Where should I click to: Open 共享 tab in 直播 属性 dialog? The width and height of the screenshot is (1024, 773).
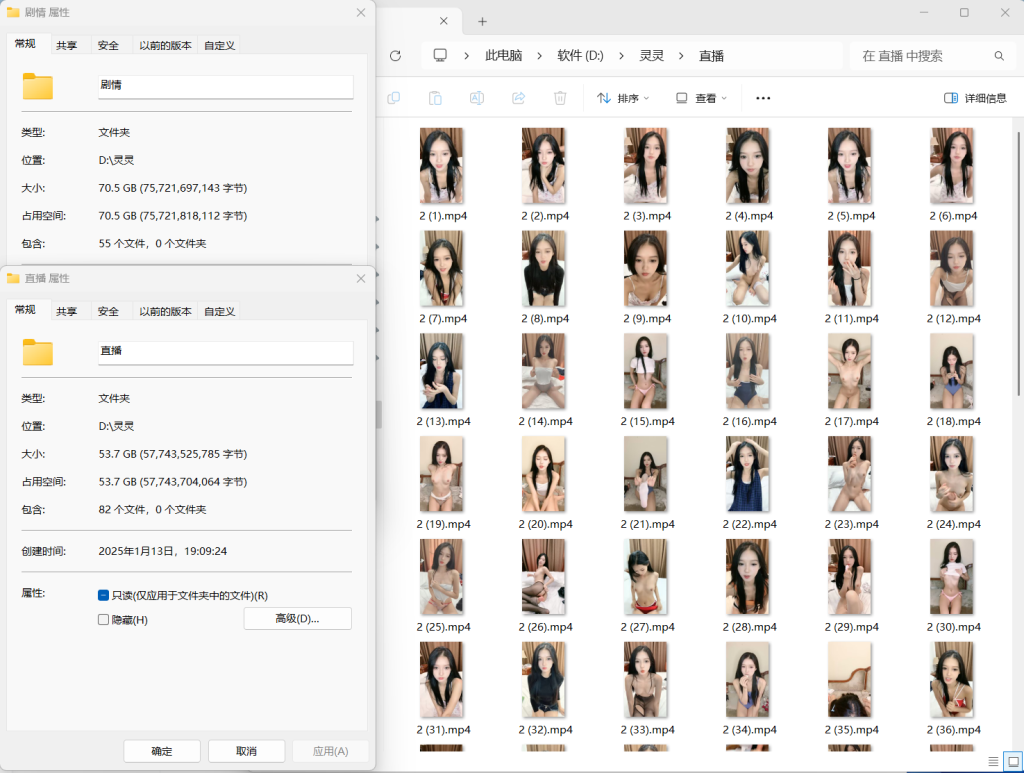[x=67, y=312]
